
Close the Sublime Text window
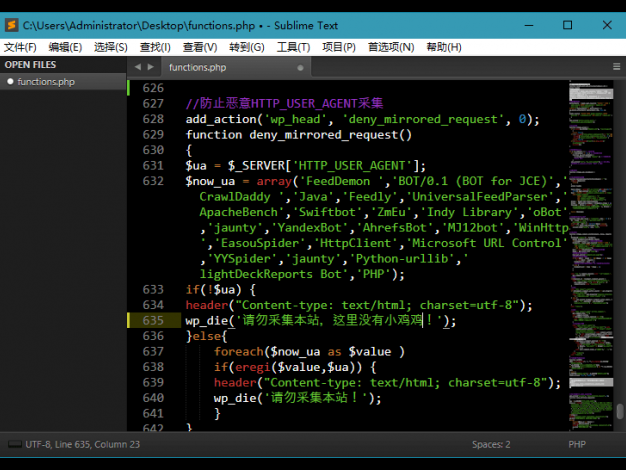point(607,25)
